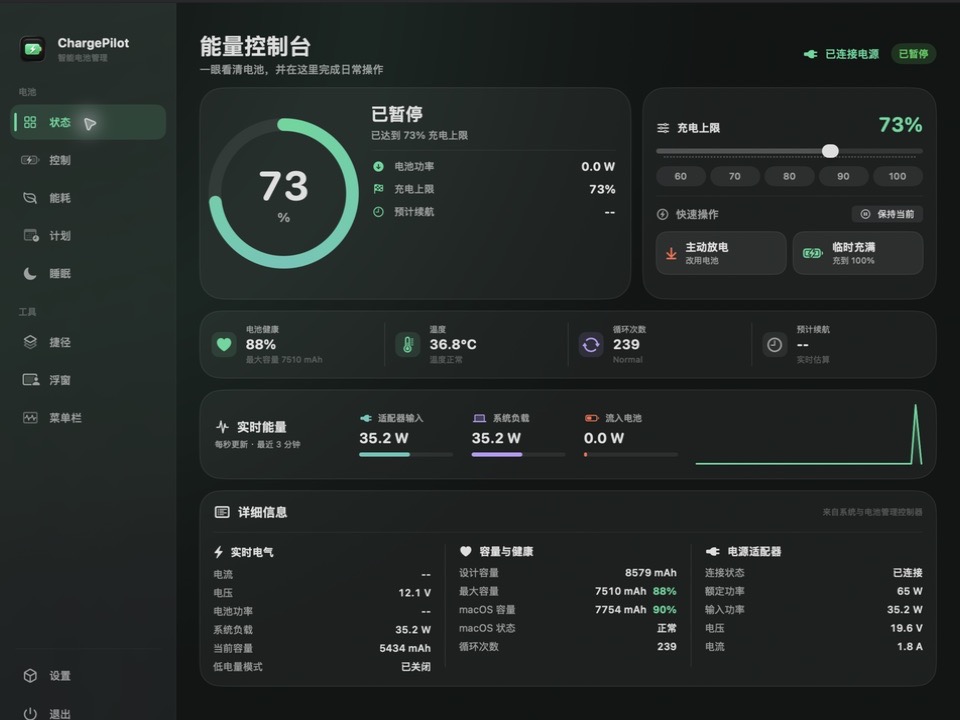
Task: Click the 电池功率 down-arrow icon
Action: [x=378, y=167]
